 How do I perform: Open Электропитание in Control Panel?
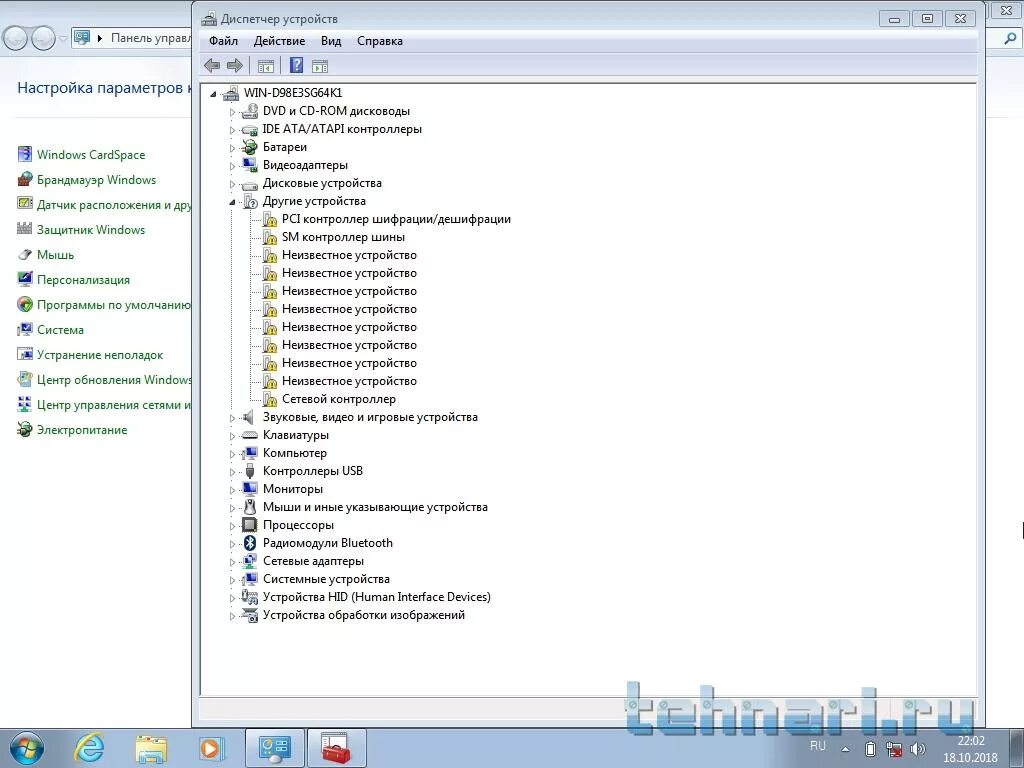pyautogui.click(x=82, y=430)
